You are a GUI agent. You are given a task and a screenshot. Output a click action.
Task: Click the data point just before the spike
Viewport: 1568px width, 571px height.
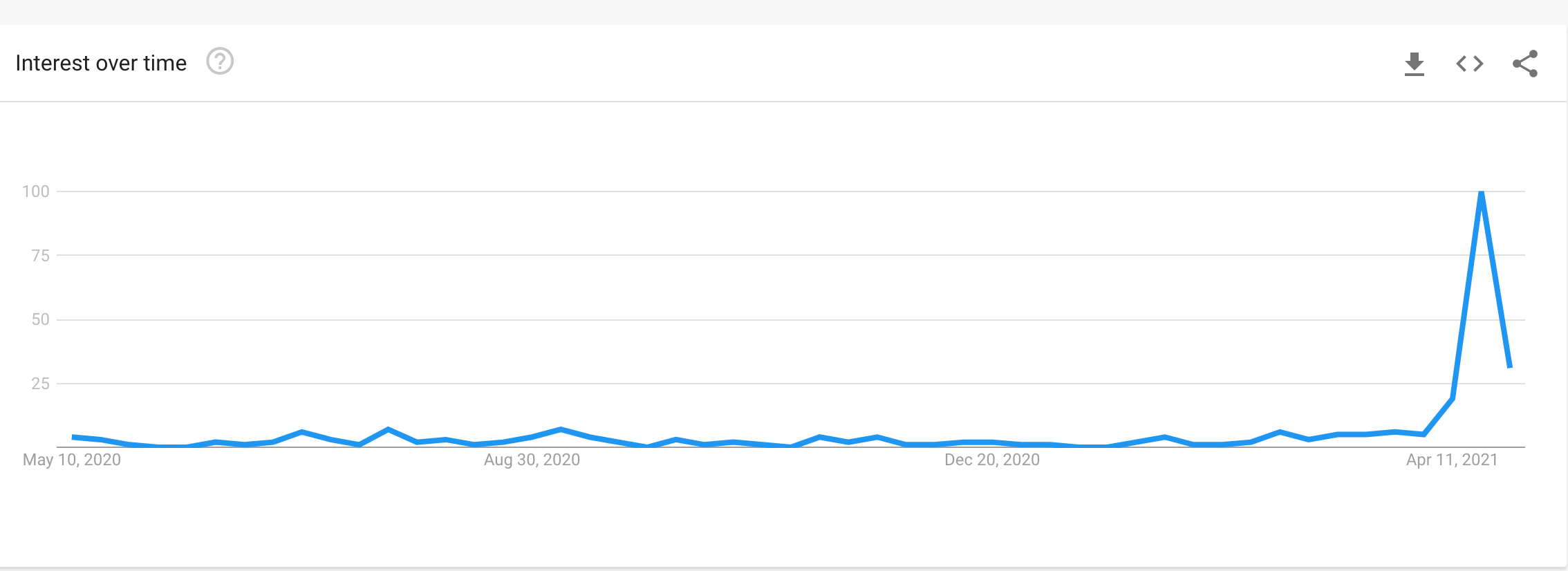coord(1453,398)
